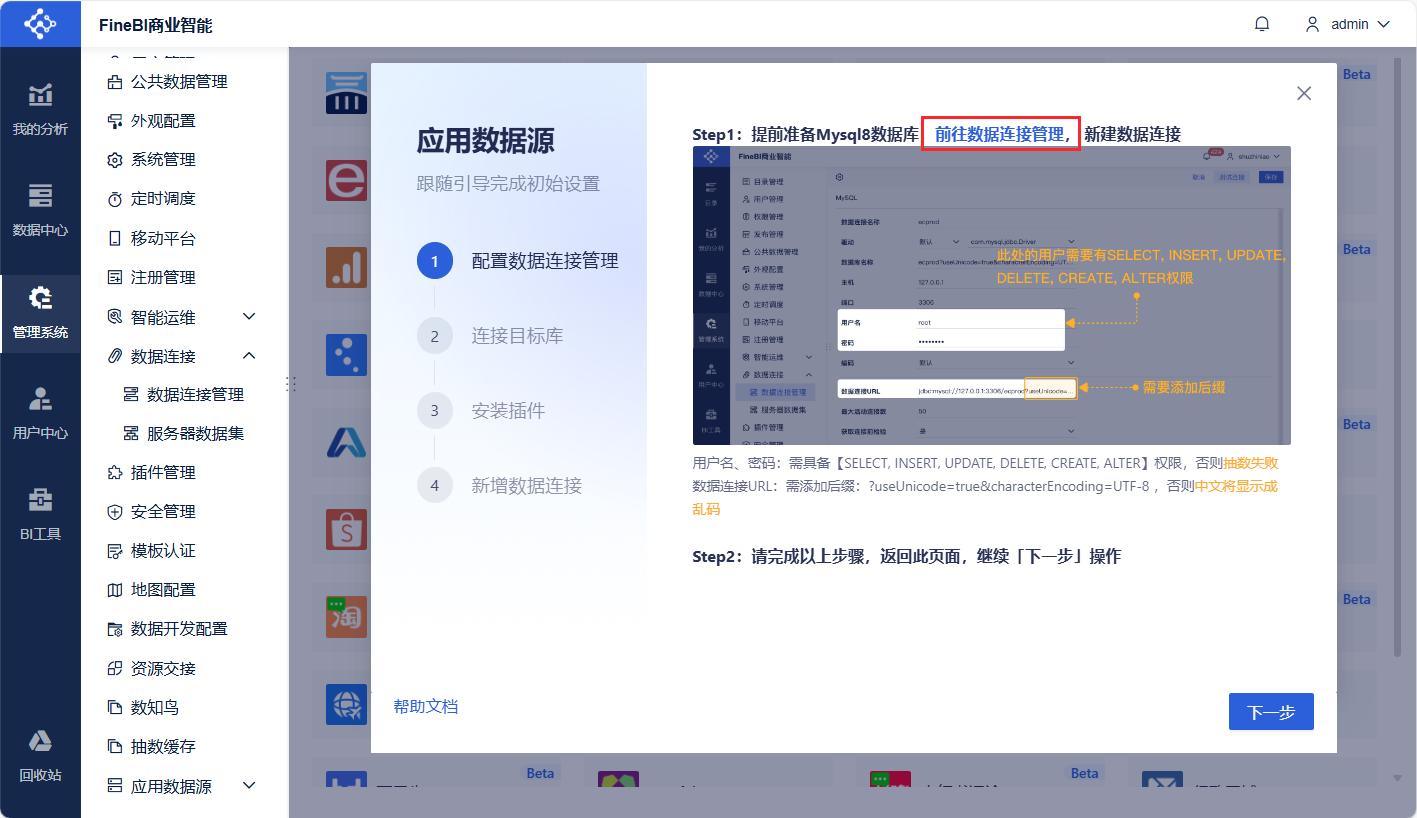Click the 应用数据源 menu icon

tap(115, 786)
